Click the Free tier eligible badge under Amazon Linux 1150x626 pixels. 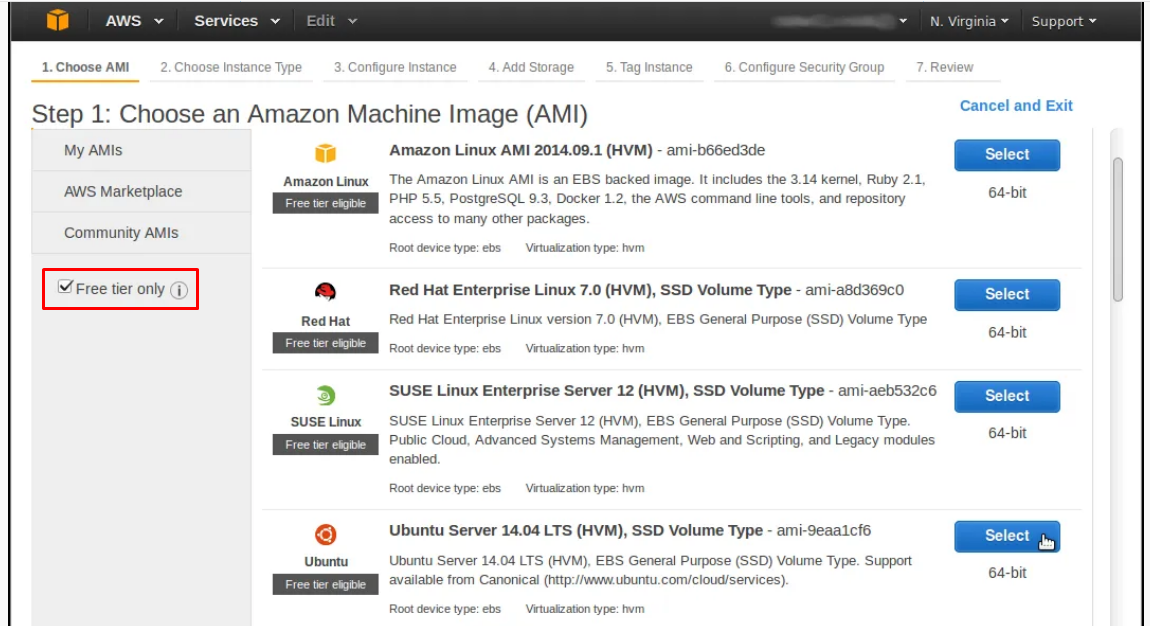coord(326,203)
